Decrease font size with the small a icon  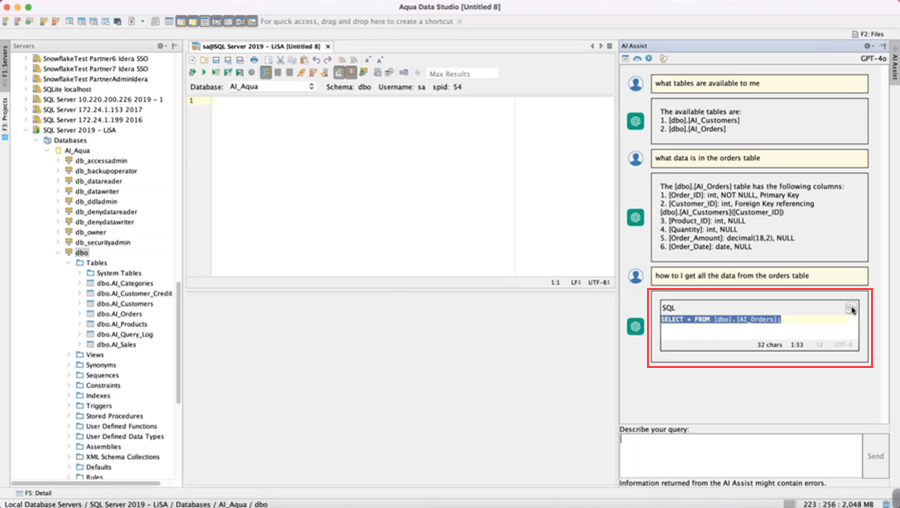coord(368,60)
